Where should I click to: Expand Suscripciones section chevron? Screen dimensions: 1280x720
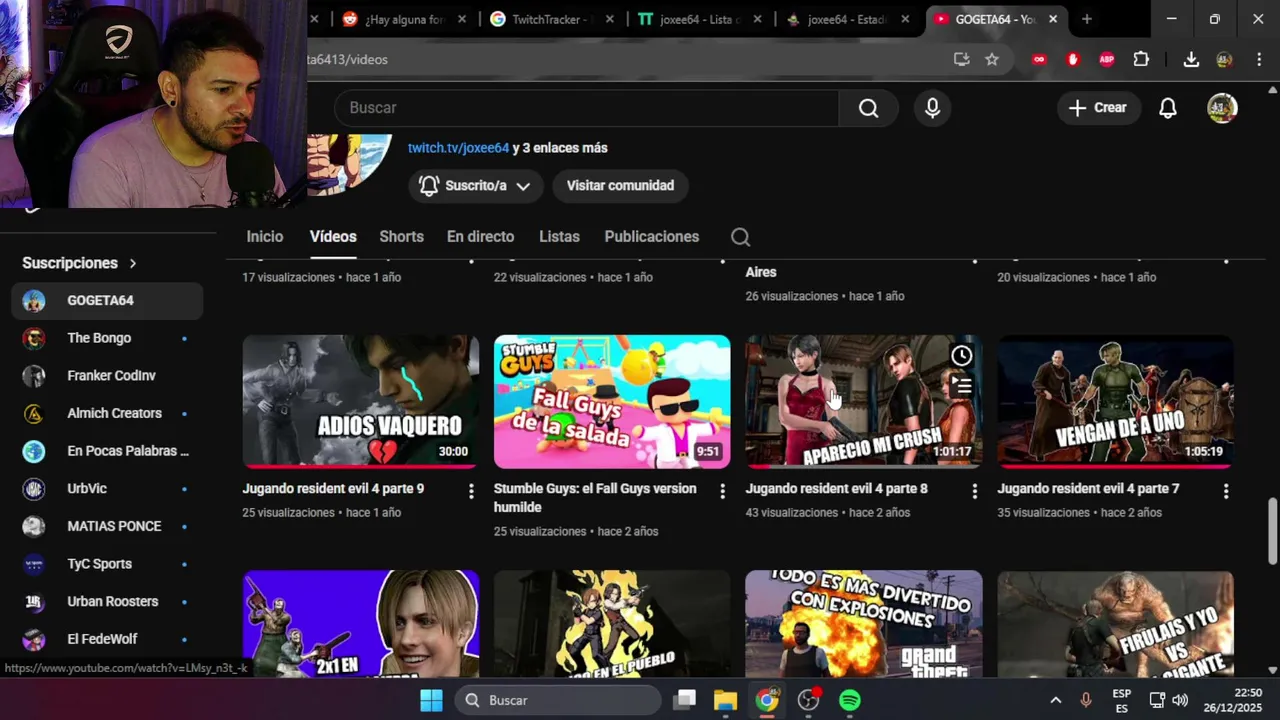pos(132,263)
